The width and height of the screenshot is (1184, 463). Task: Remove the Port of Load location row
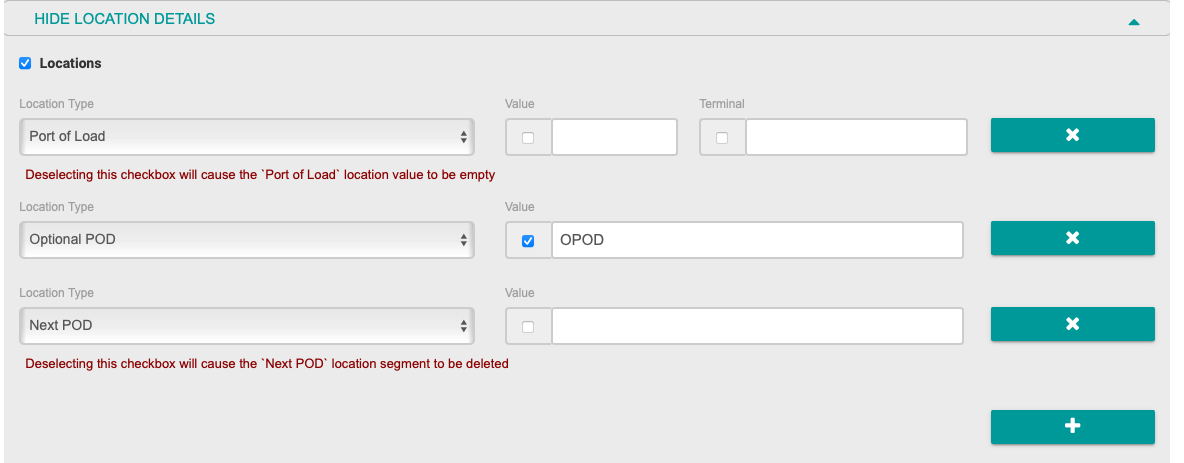(1072, 135)
